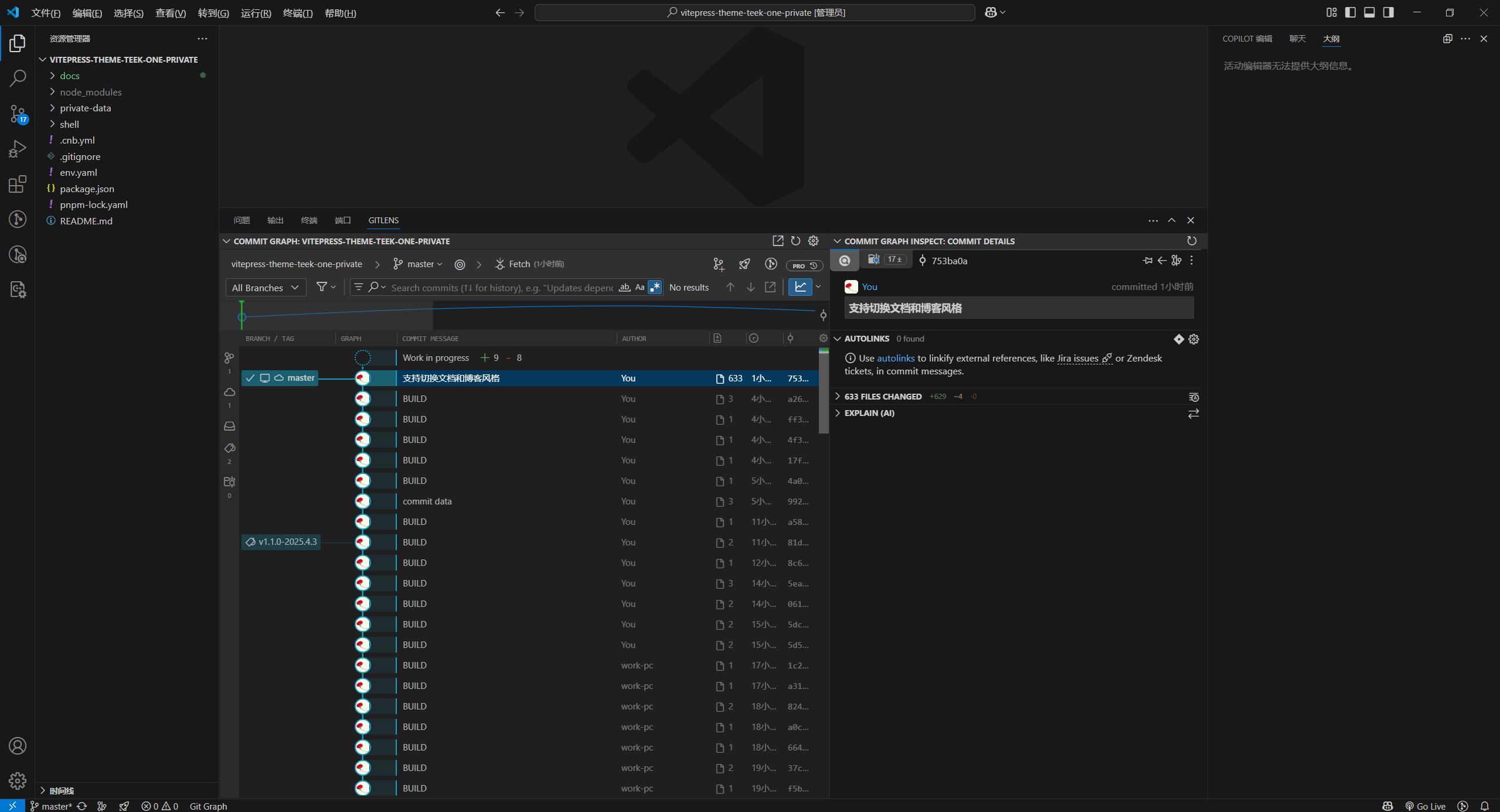The height and width of the screenshot is (812, 1500).
Task: Click the Go Live status bar button
Action: (x=1425, y=806)
